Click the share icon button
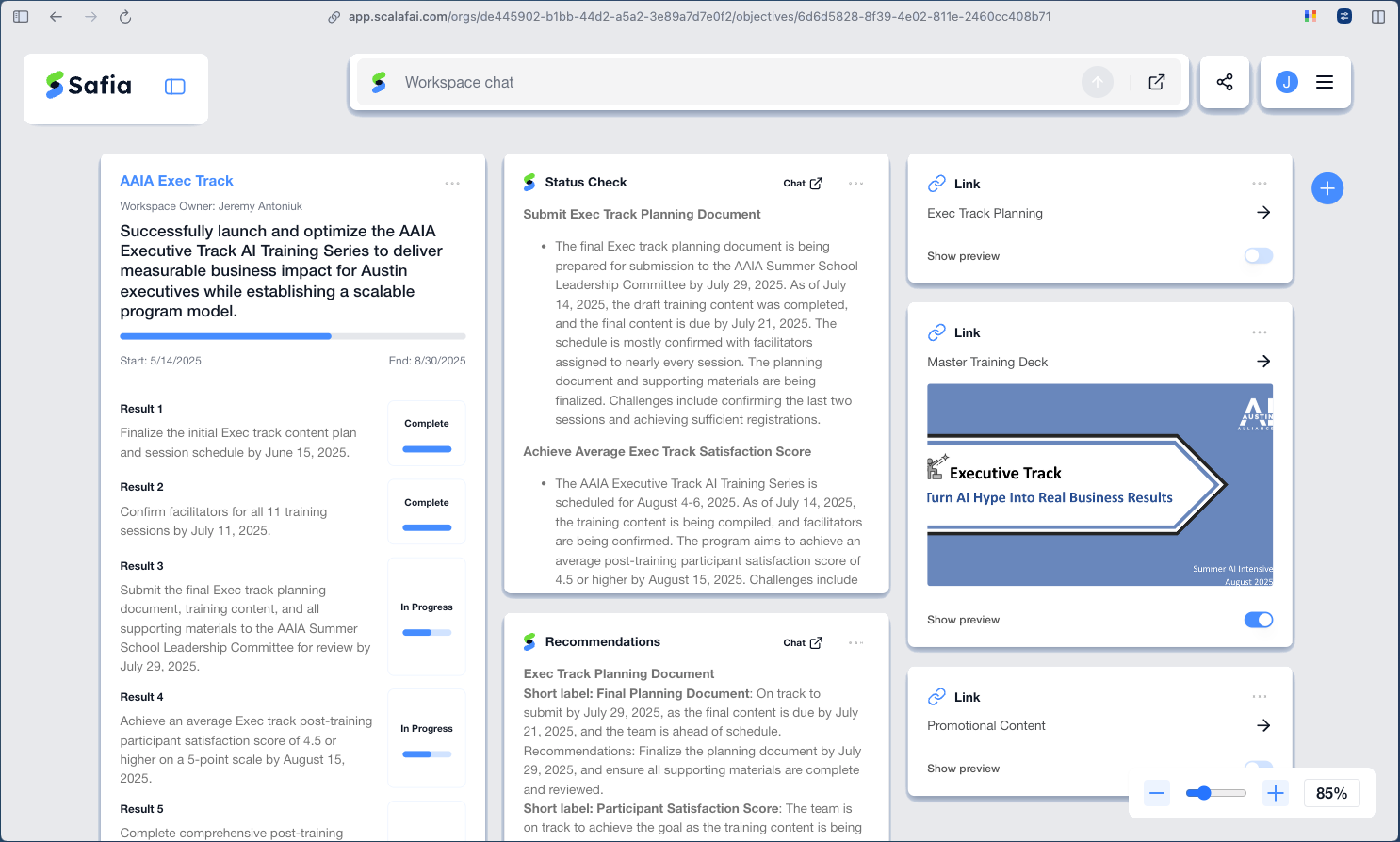The width and height of the screenshot is (1400, 842). tap(1225, 83)
